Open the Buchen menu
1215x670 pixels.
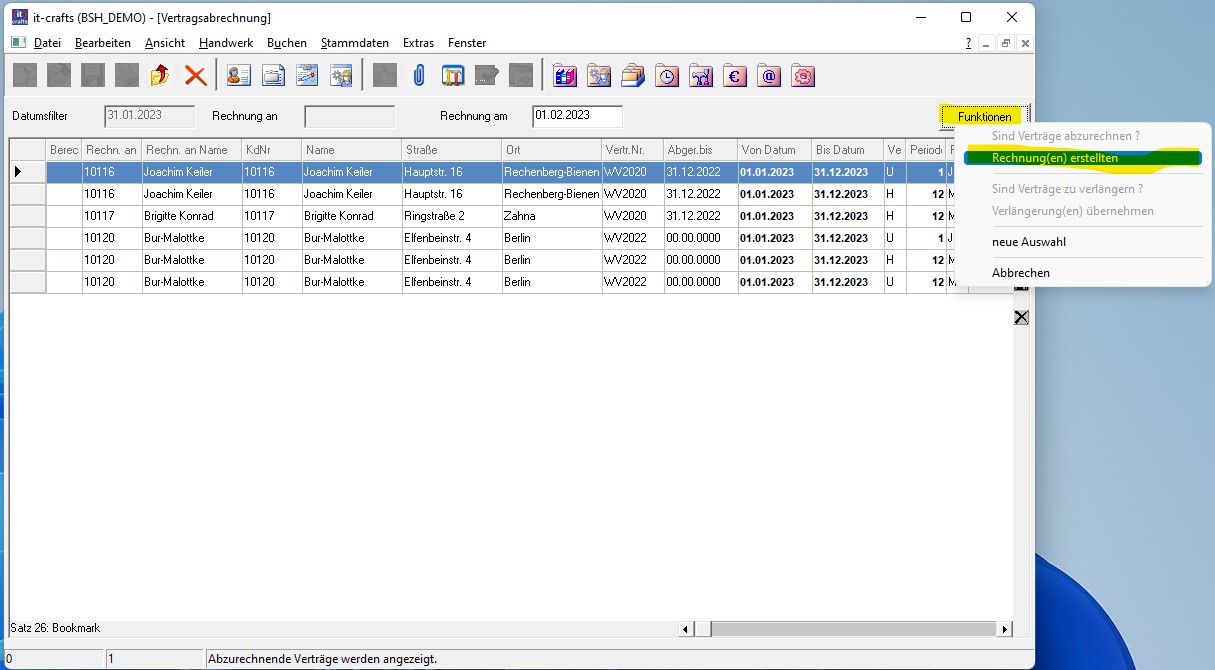click(x=287, y=43)
